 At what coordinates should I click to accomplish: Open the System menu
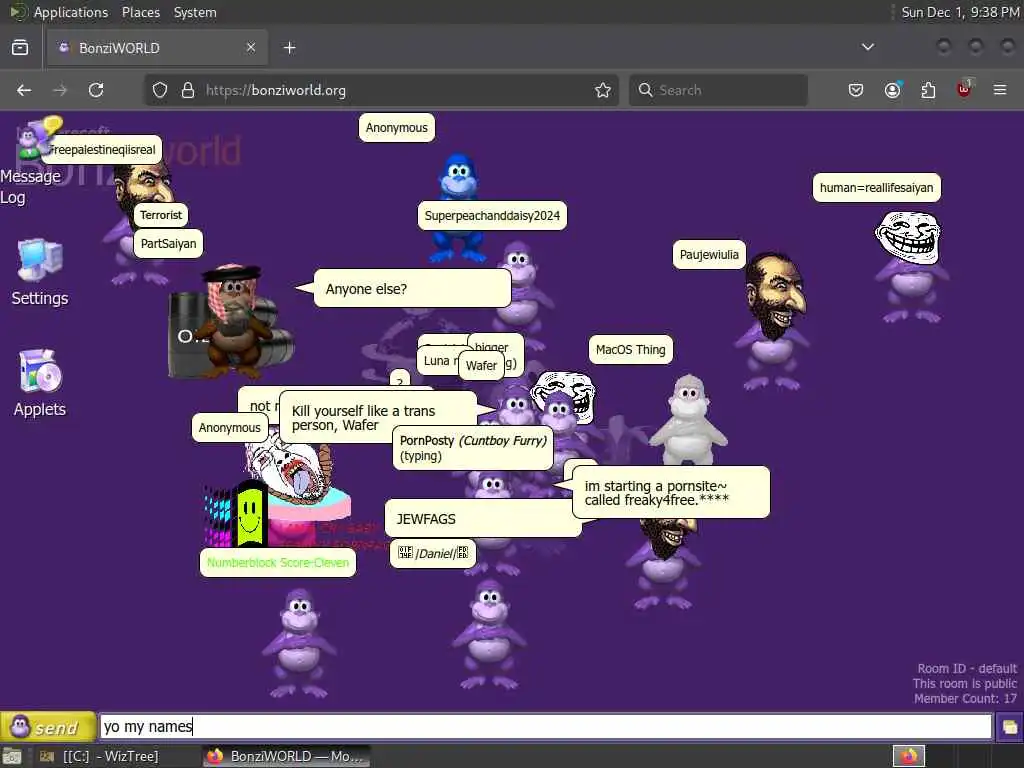coord(195,12)
